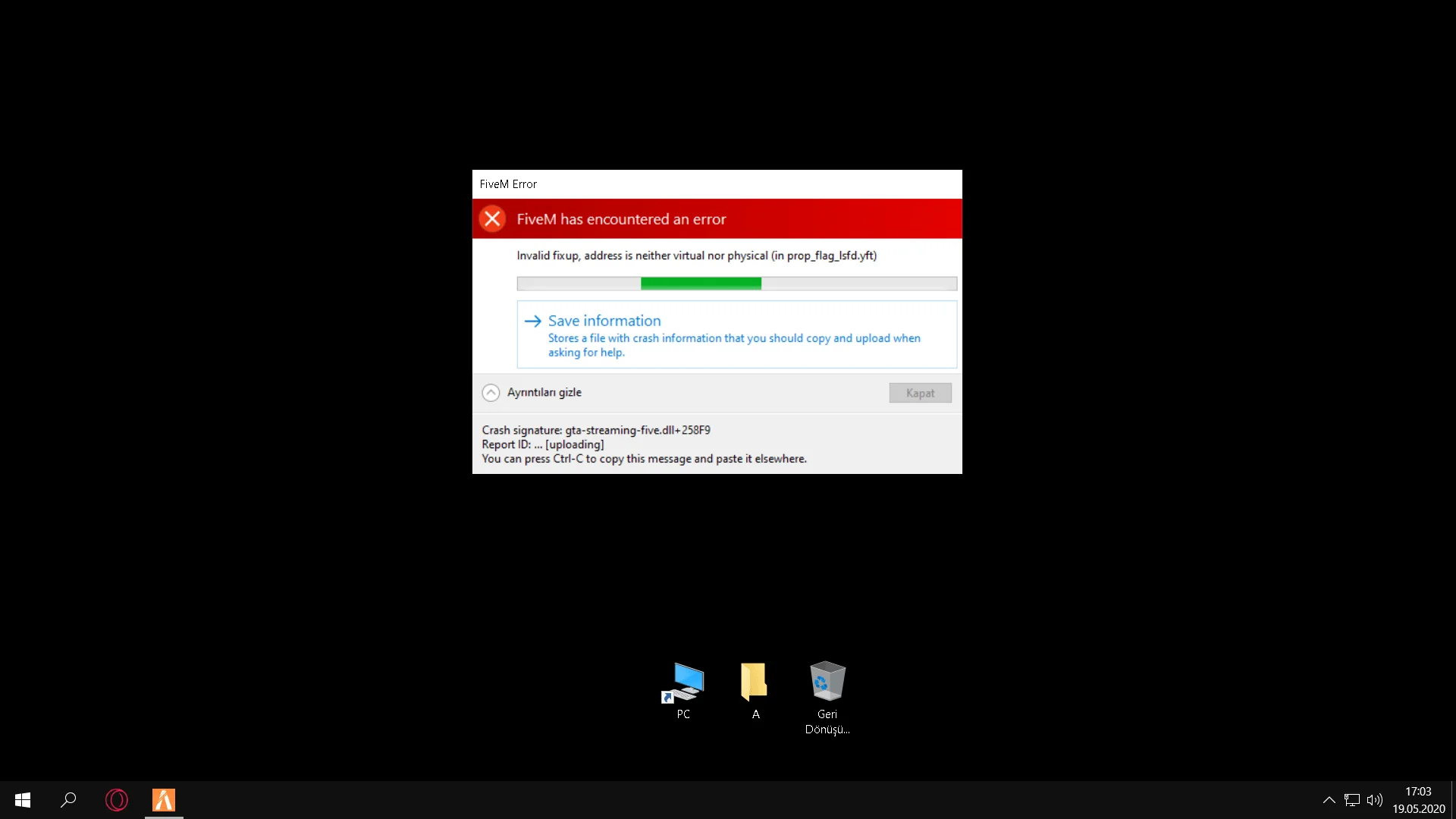1456x819 pixels.
Task: Click the volume speaker tray icon
Action: 1374,800
